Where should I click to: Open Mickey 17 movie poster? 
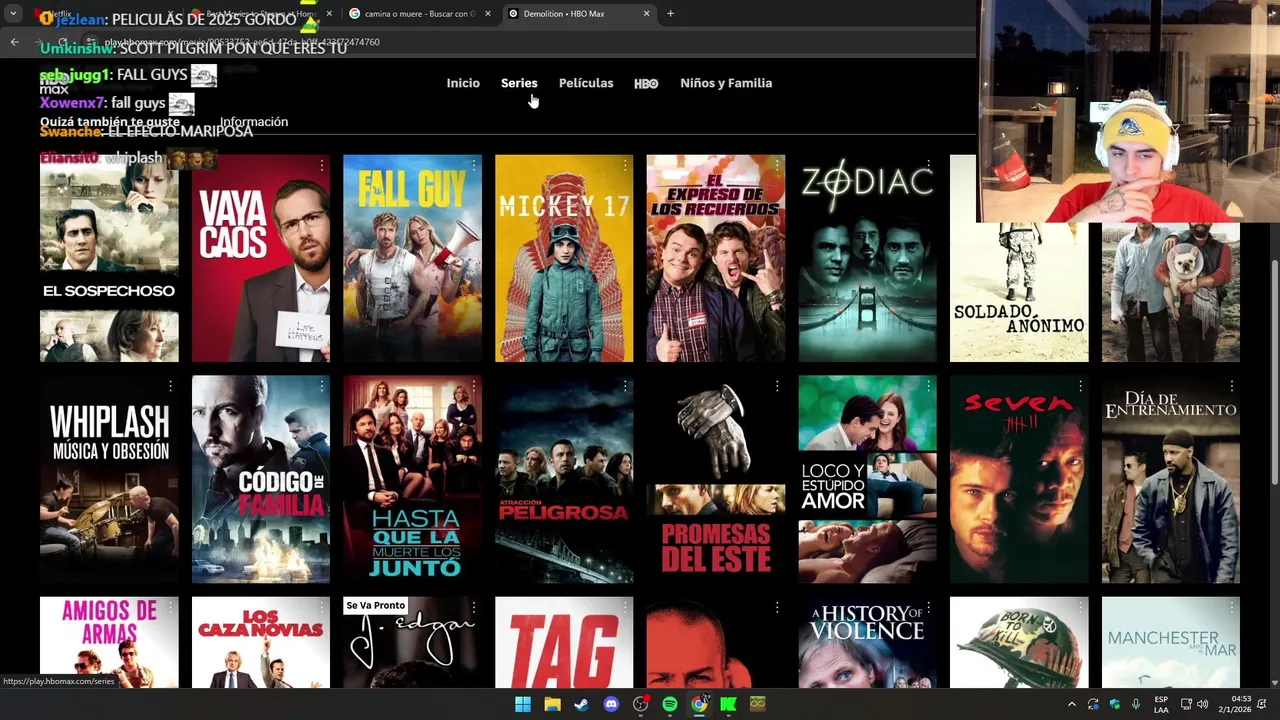pyautogui.click(x=564, y=258)
